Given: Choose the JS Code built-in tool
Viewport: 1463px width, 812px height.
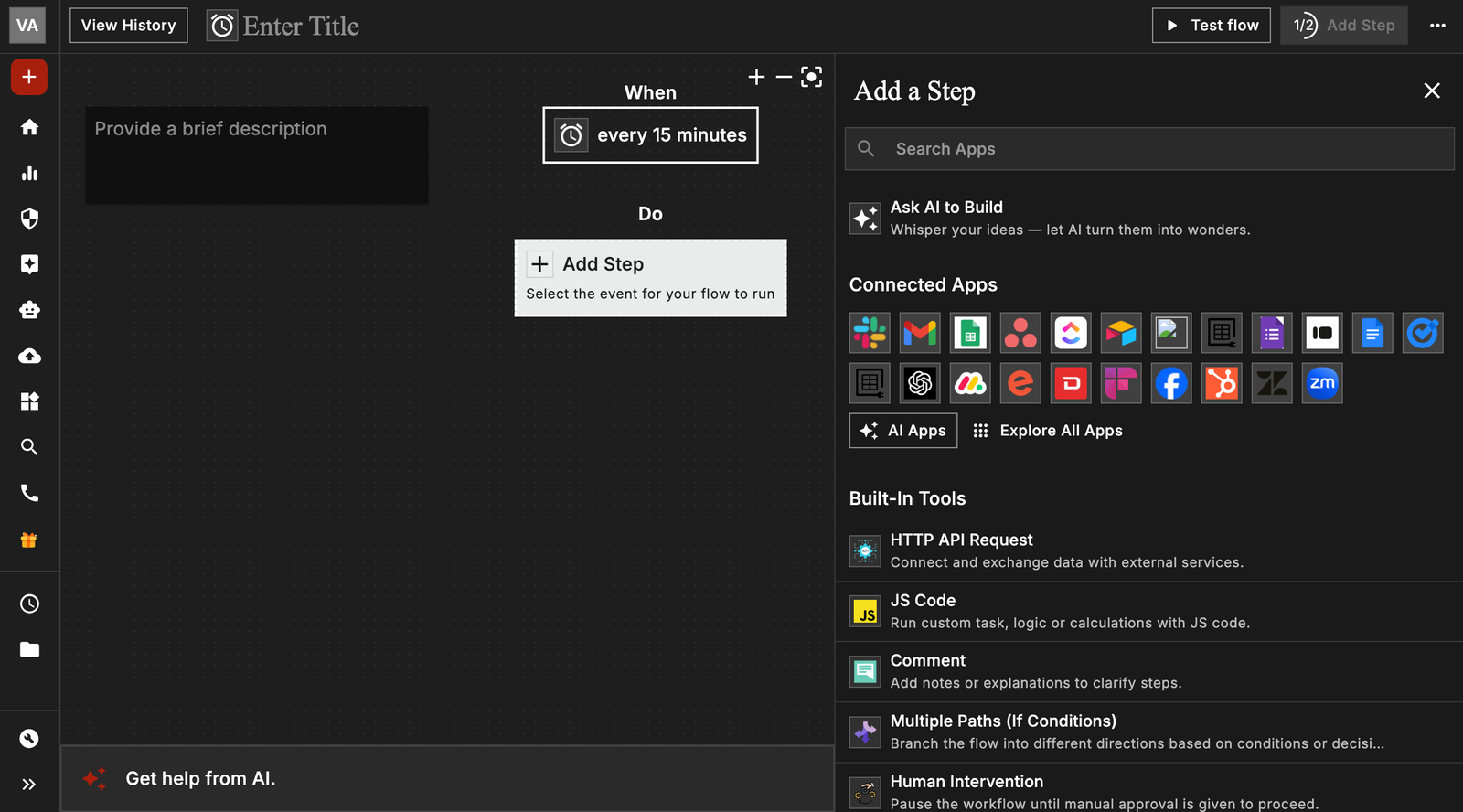Looking at the screenshot, I should tap(923, 601).
